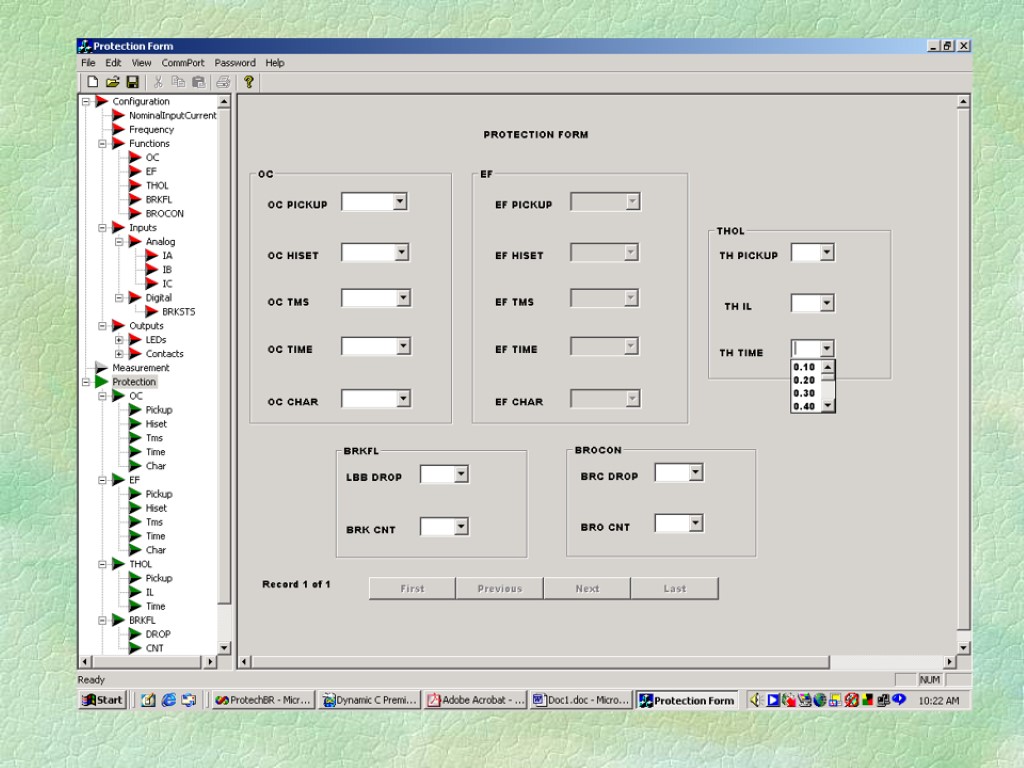Select the Measurement node in the tree
Screen dimensions: 1024x768
point(140,368)
